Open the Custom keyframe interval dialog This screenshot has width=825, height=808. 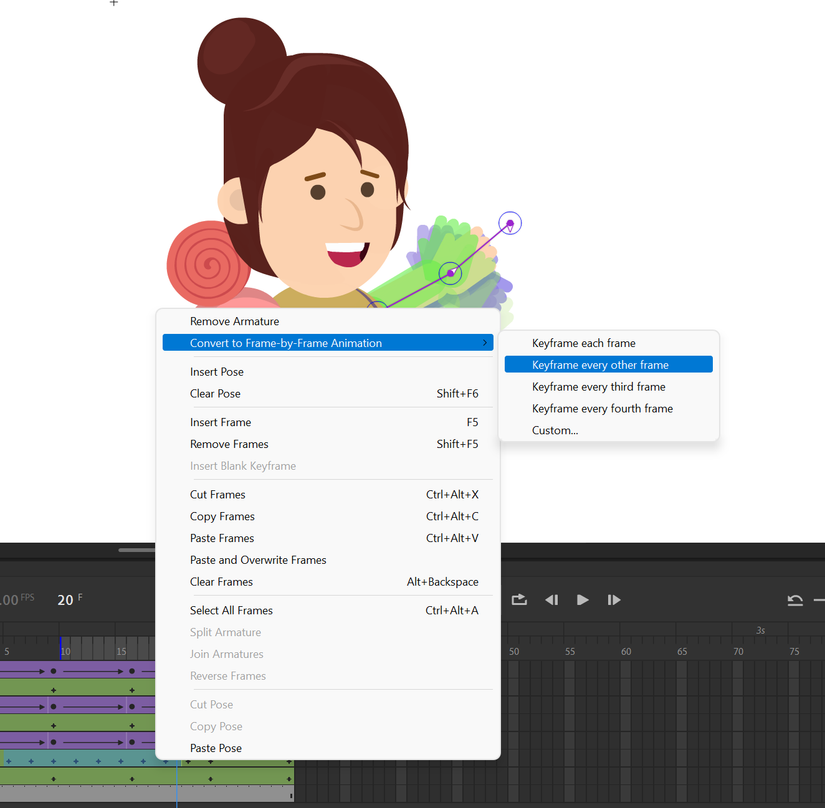557,430
